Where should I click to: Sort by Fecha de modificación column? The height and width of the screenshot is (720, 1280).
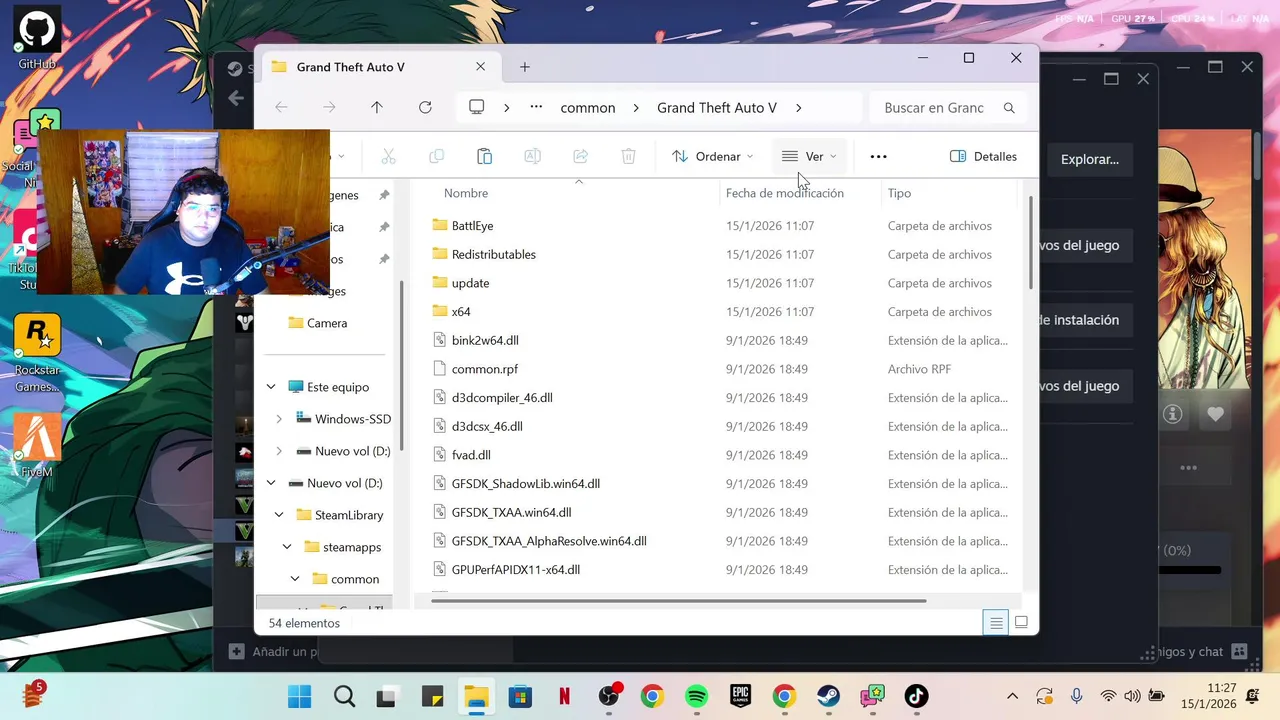(x=785, y=193)
